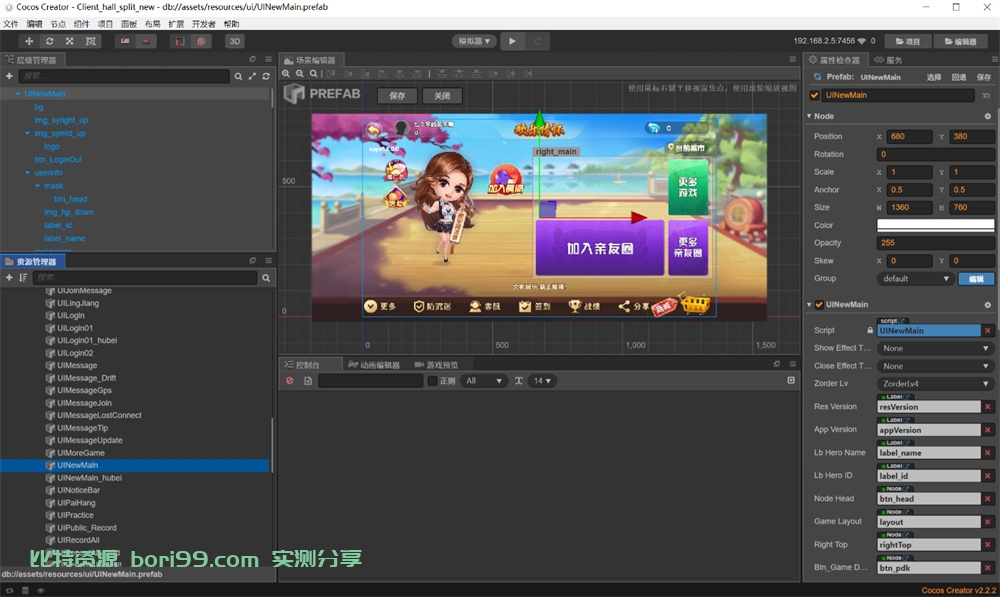Open Node section gear settings
This screenshot has width=1000, height=597.
pos(987,116)
